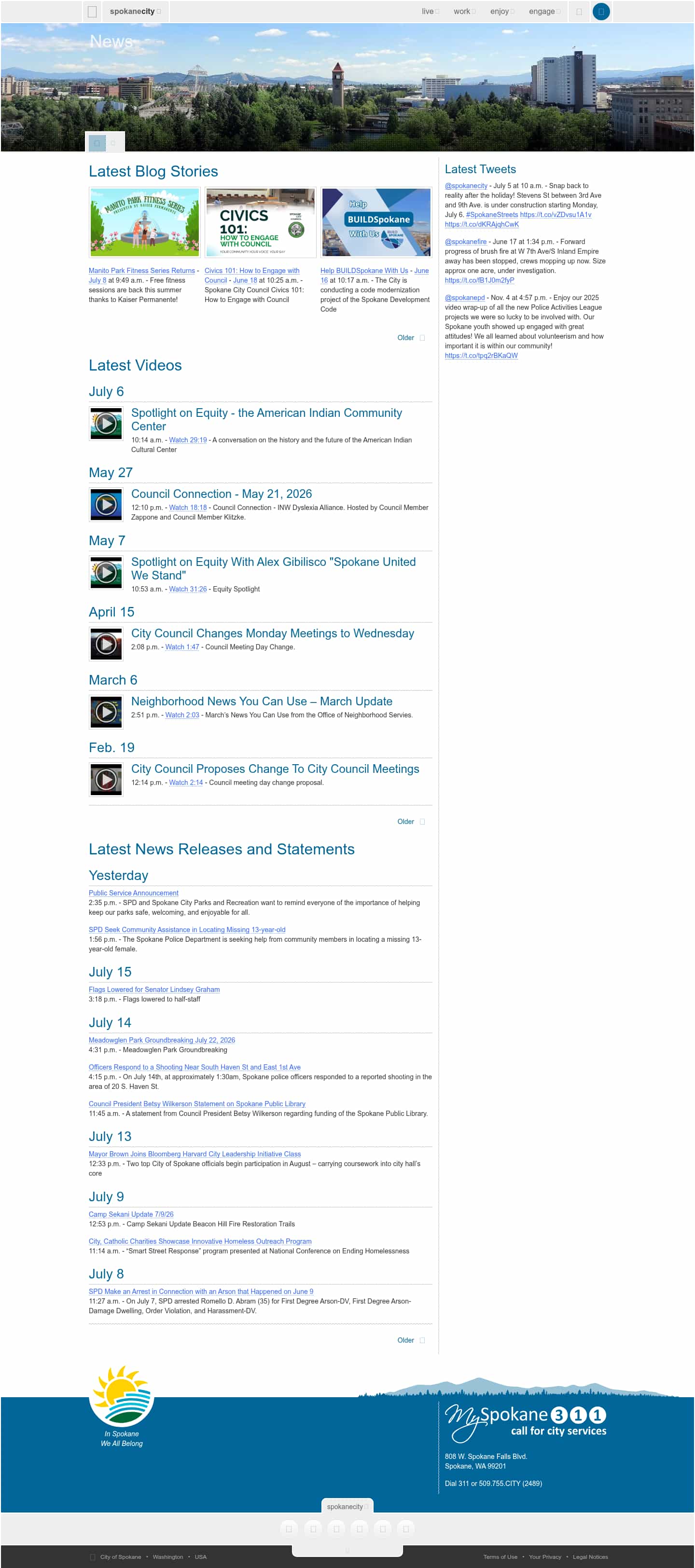Open the @spokanecity Twitter handle link
The height and width of the screenshot is (1568, 695).
[466, 186]
